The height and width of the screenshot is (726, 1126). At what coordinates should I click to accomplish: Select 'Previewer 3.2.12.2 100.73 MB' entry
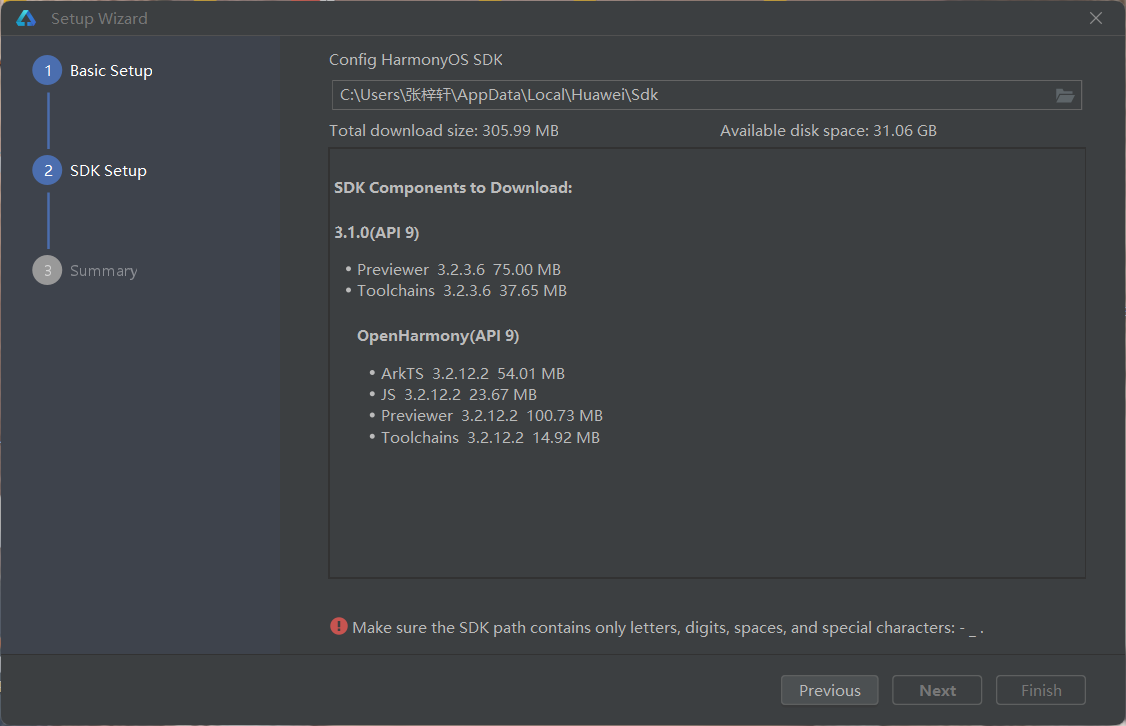492,416
